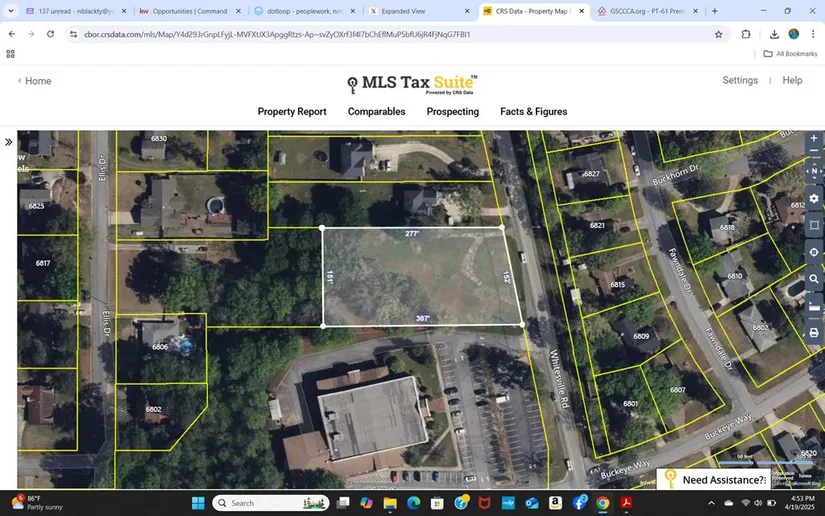
Task: Open the Property Report tab
Action: pos(292,112)
